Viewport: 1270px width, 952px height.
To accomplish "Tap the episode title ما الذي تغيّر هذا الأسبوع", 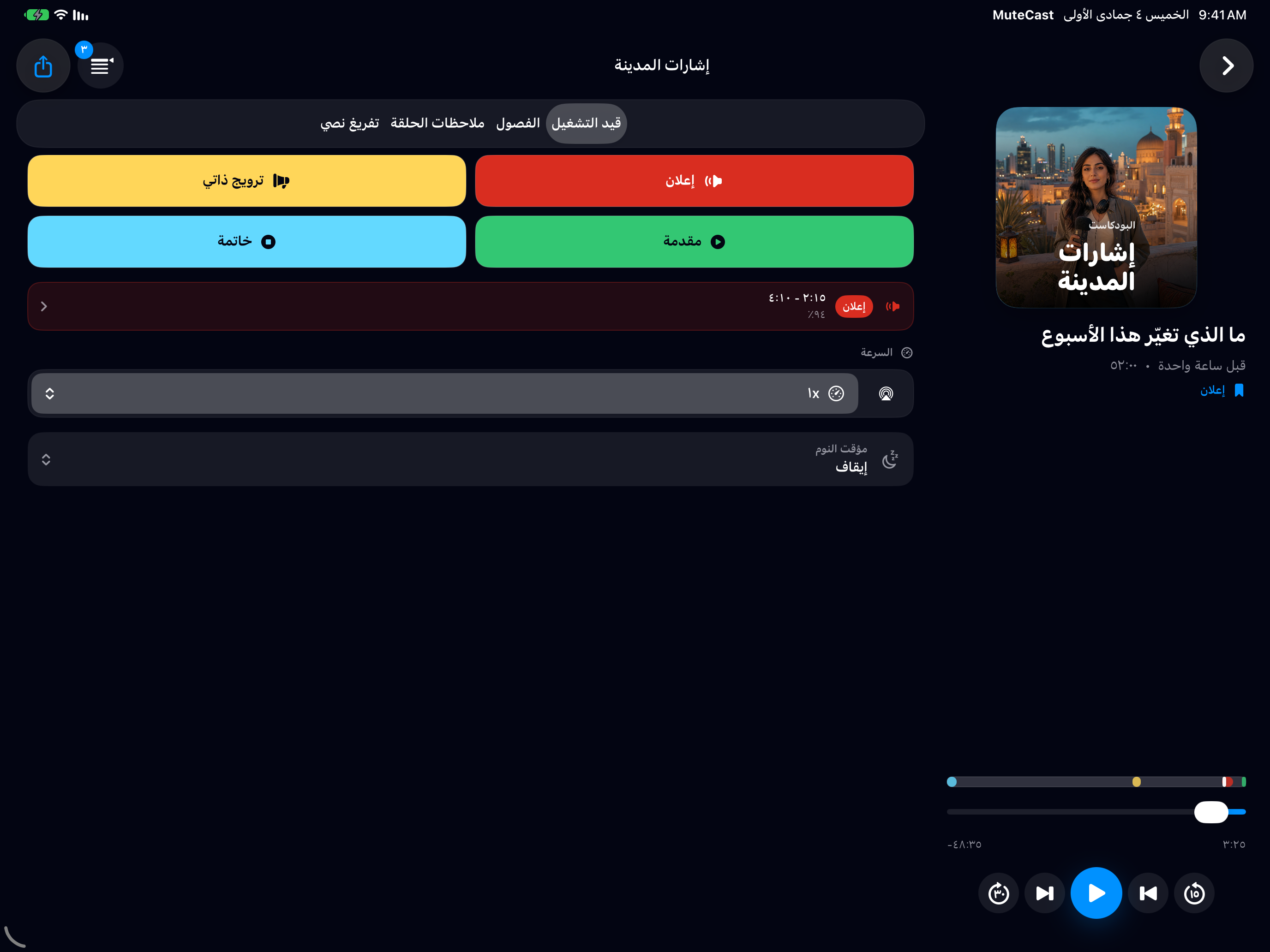I will (1143, 334).
